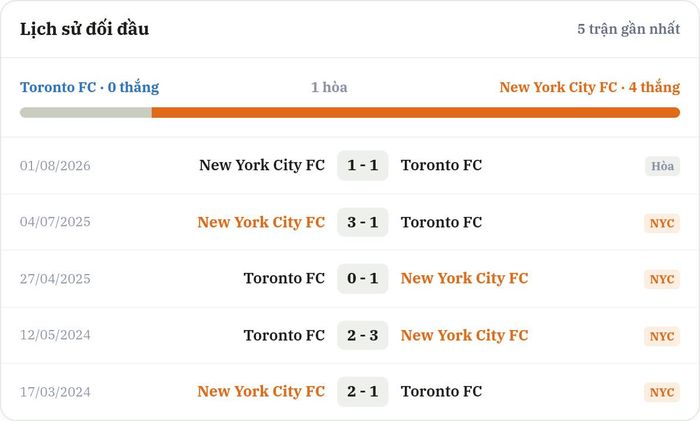This screenshot has height=421, width=700.
Task: Click the NYC tag on 17/03/2024 match
Action: click(662, 392)
